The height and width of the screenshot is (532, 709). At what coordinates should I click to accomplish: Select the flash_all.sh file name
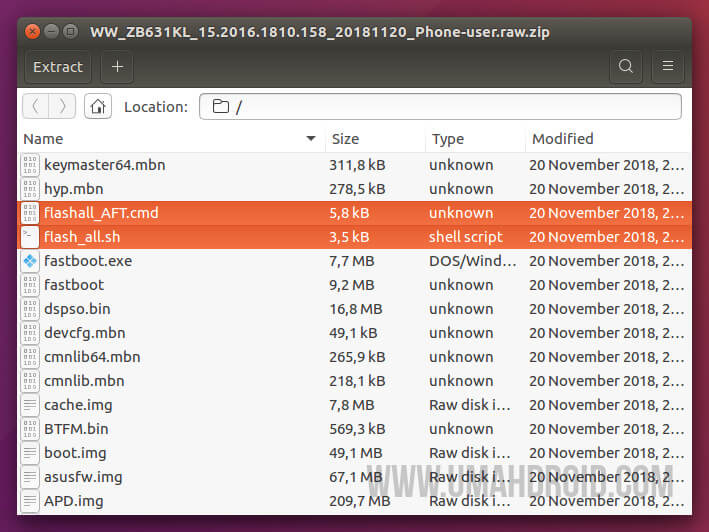(x=82, y=237)
